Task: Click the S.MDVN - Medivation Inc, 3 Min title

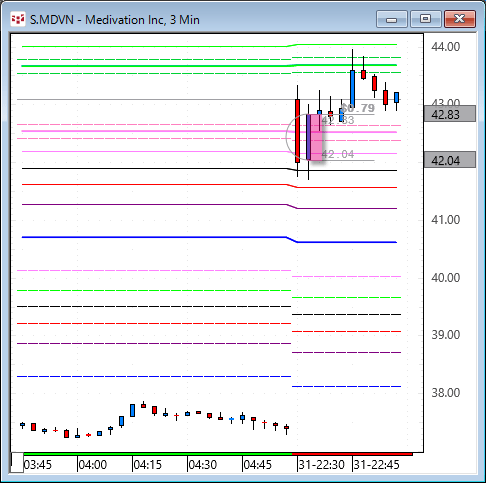Action: (x=115, y=20)
